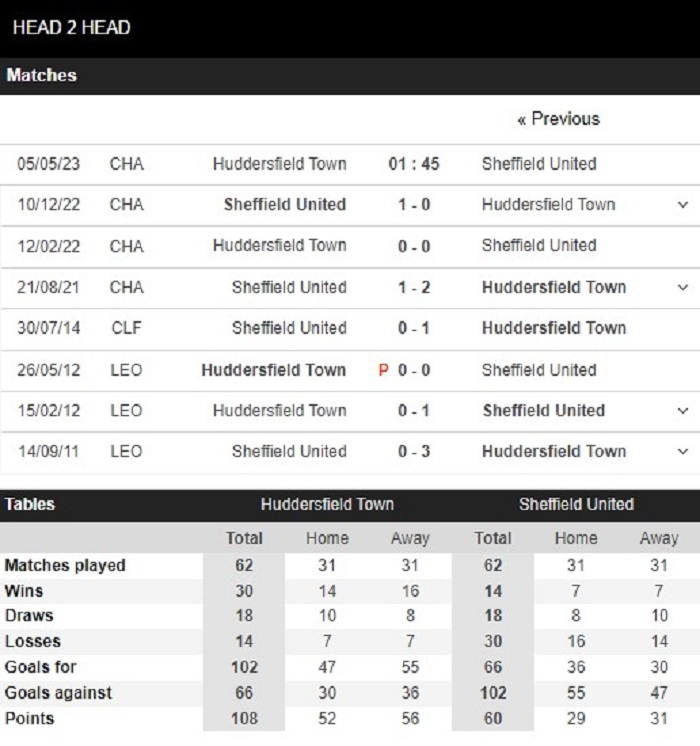Open the 1 - 0 score from 10/12/22

[x=414, y=205]
